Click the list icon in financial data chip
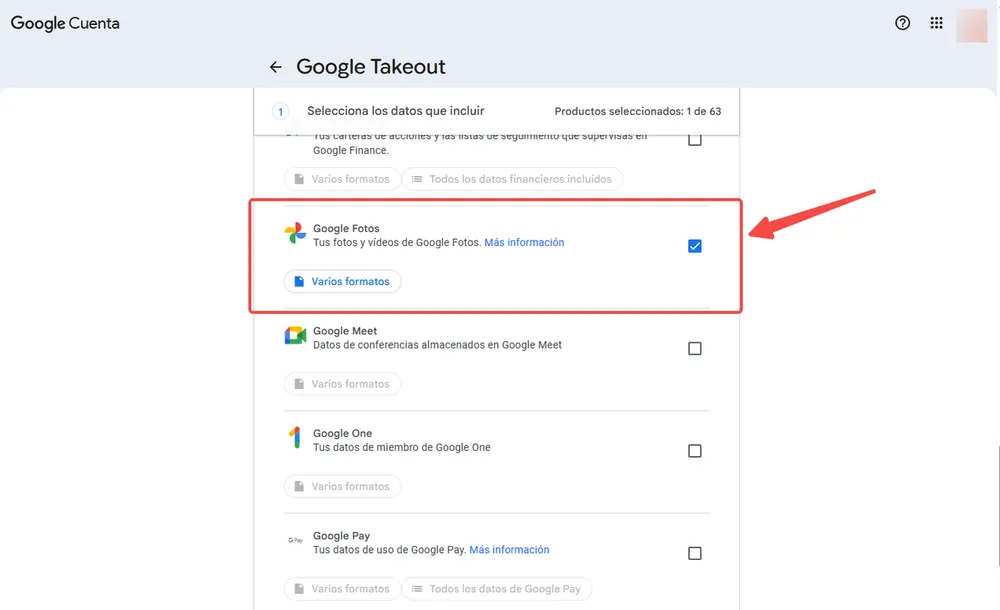The image size is (1000, 610). tap(416, 179)
